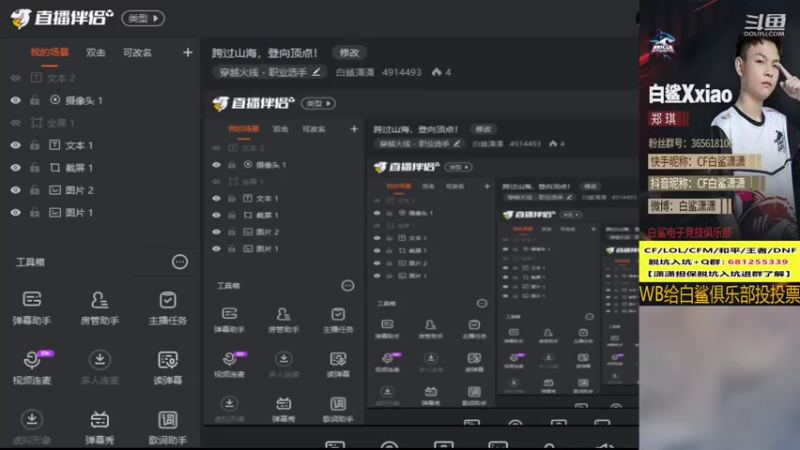Expand 类型 in the largest nested preview

point(318,103)
